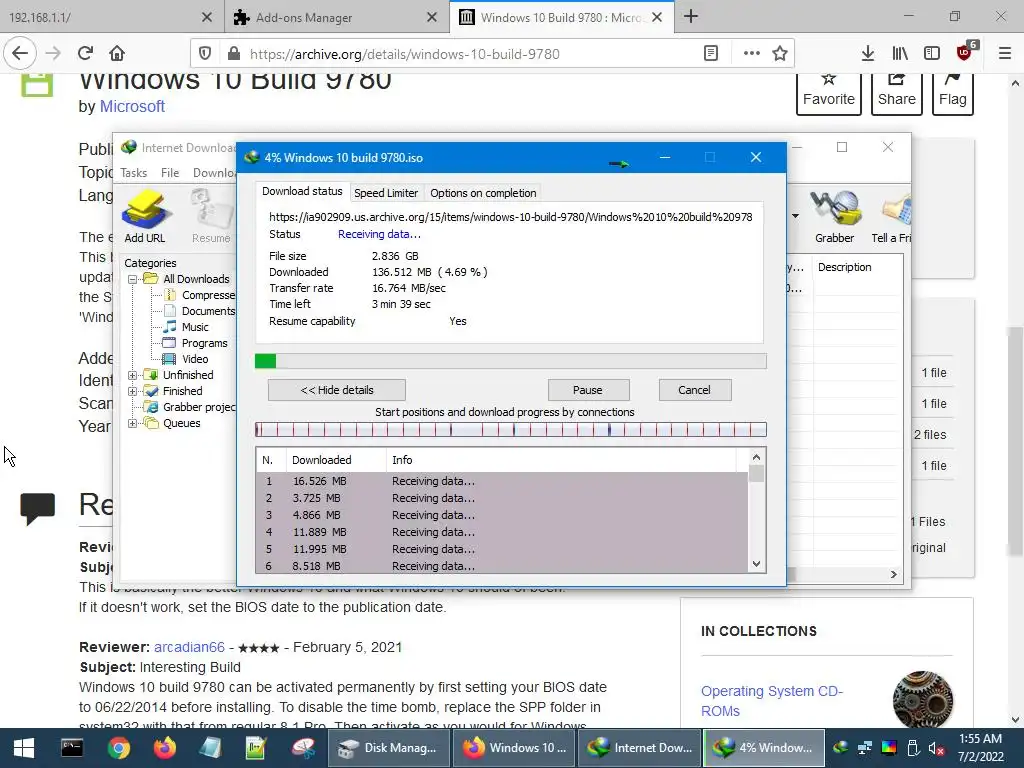Click the Hide details button
1024x768 pixels.
coord(336,391)
